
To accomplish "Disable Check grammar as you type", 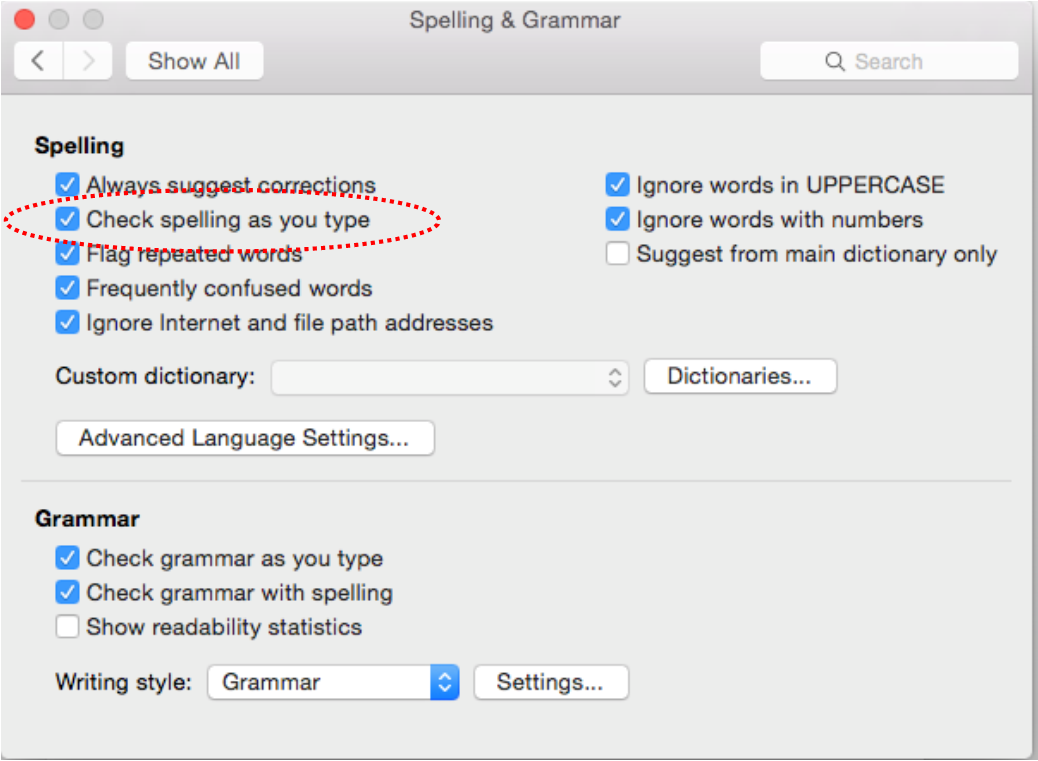I will [x=67, y=558].
